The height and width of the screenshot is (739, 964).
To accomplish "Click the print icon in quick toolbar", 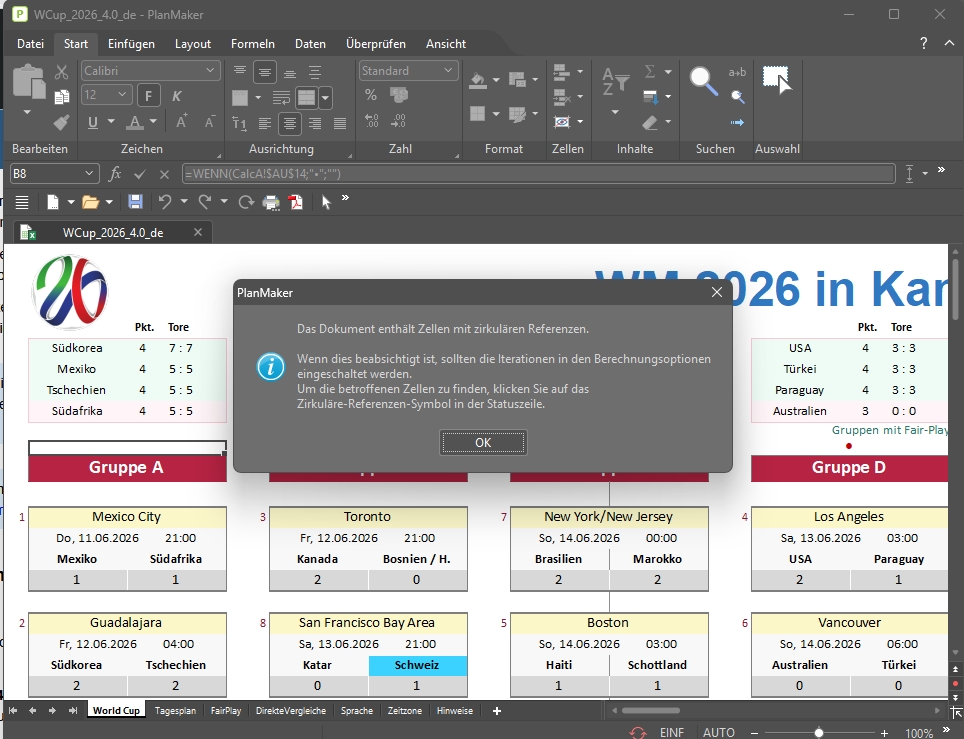I will [271, 202].
